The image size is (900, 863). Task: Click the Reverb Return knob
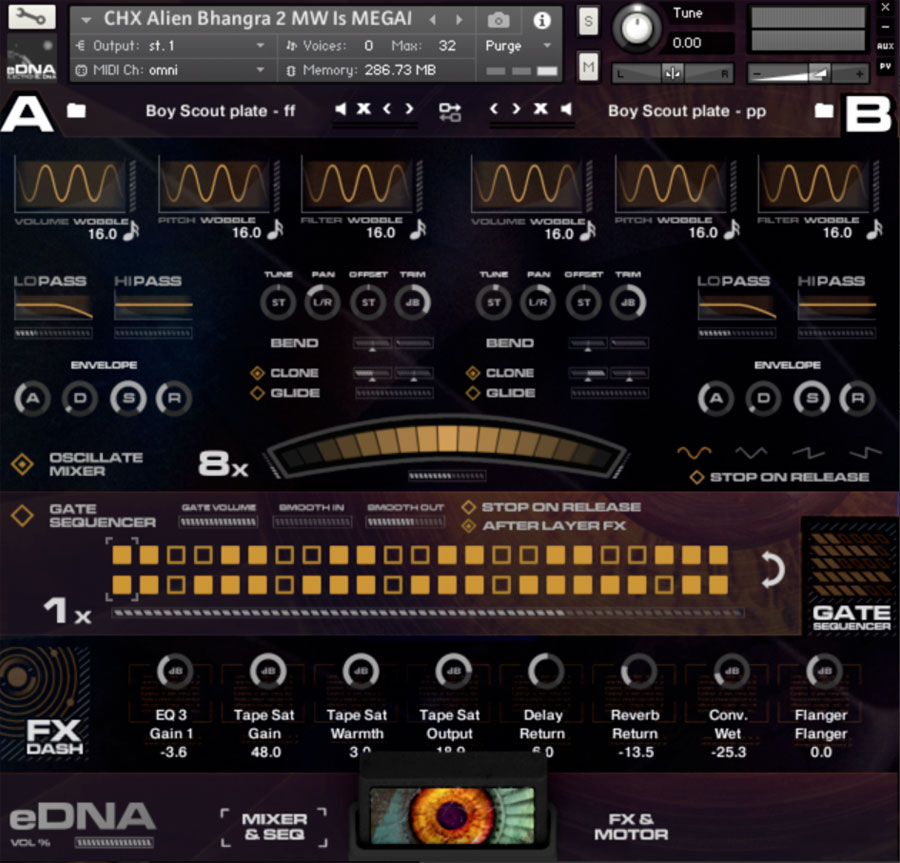(638, 671)
